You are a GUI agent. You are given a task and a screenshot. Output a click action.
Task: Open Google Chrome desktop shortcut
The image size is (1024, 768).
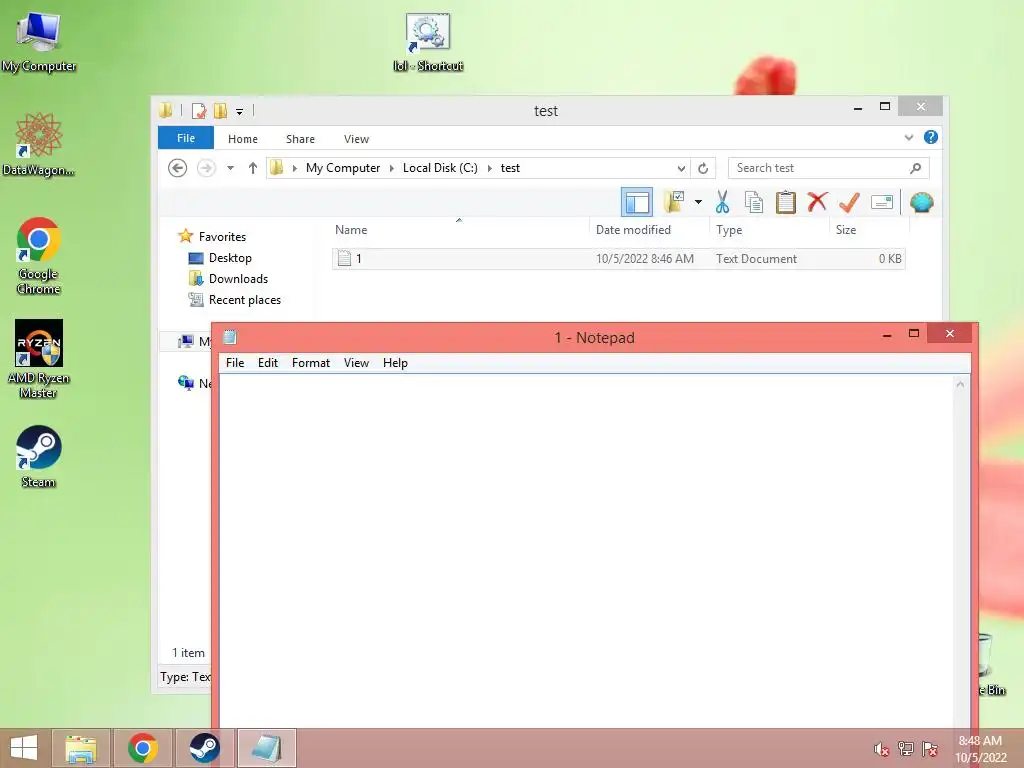coord(38,256)
